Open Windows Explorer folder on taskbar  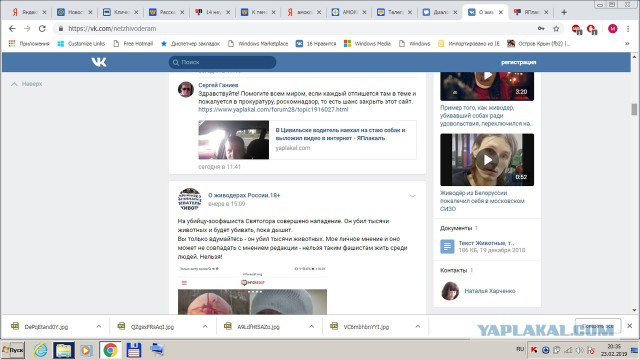[x=64, y=350]
